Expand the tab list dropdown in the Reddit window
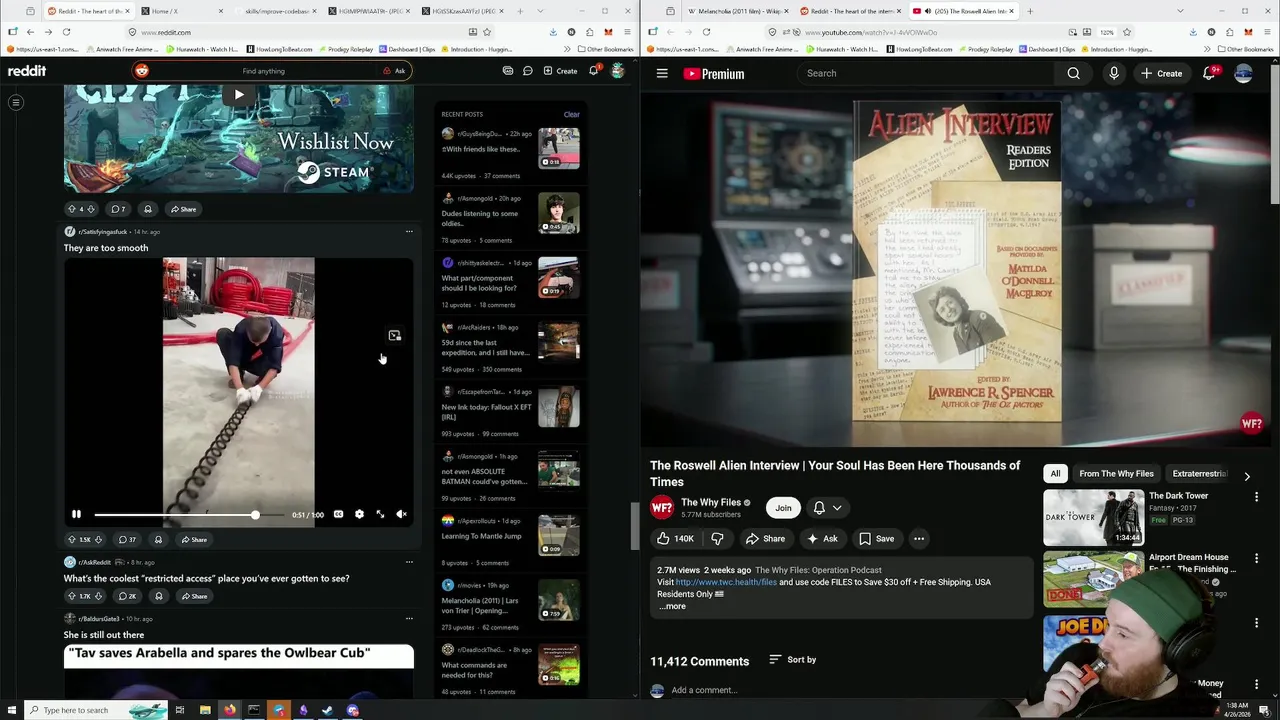The image size is (1280, 720). coord(541,11)
